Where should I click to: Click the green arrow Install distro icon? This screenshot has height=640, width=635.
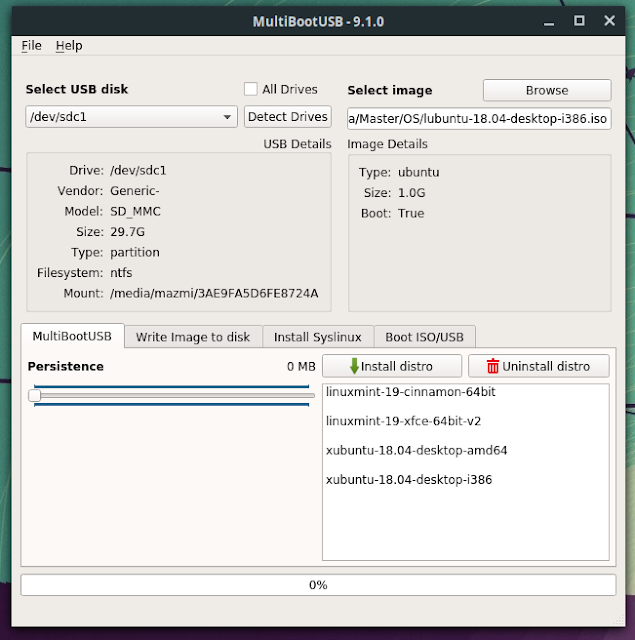[354, 366]
